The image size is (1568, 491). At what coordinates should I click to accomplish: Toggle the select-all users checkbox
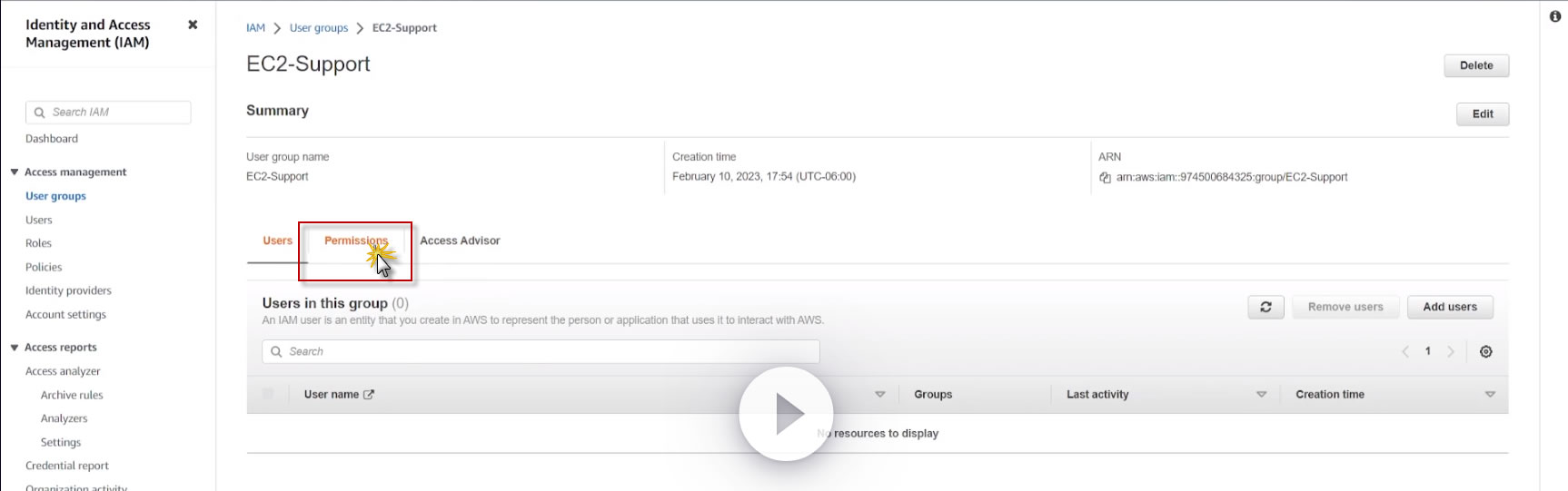click(x=268, y=394)
